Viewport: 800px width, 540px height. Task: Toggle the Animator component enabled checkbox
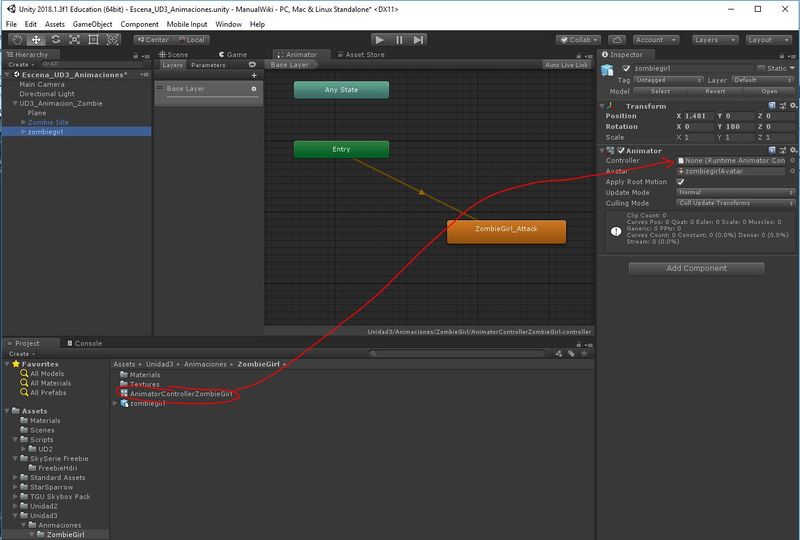point(621,151)
